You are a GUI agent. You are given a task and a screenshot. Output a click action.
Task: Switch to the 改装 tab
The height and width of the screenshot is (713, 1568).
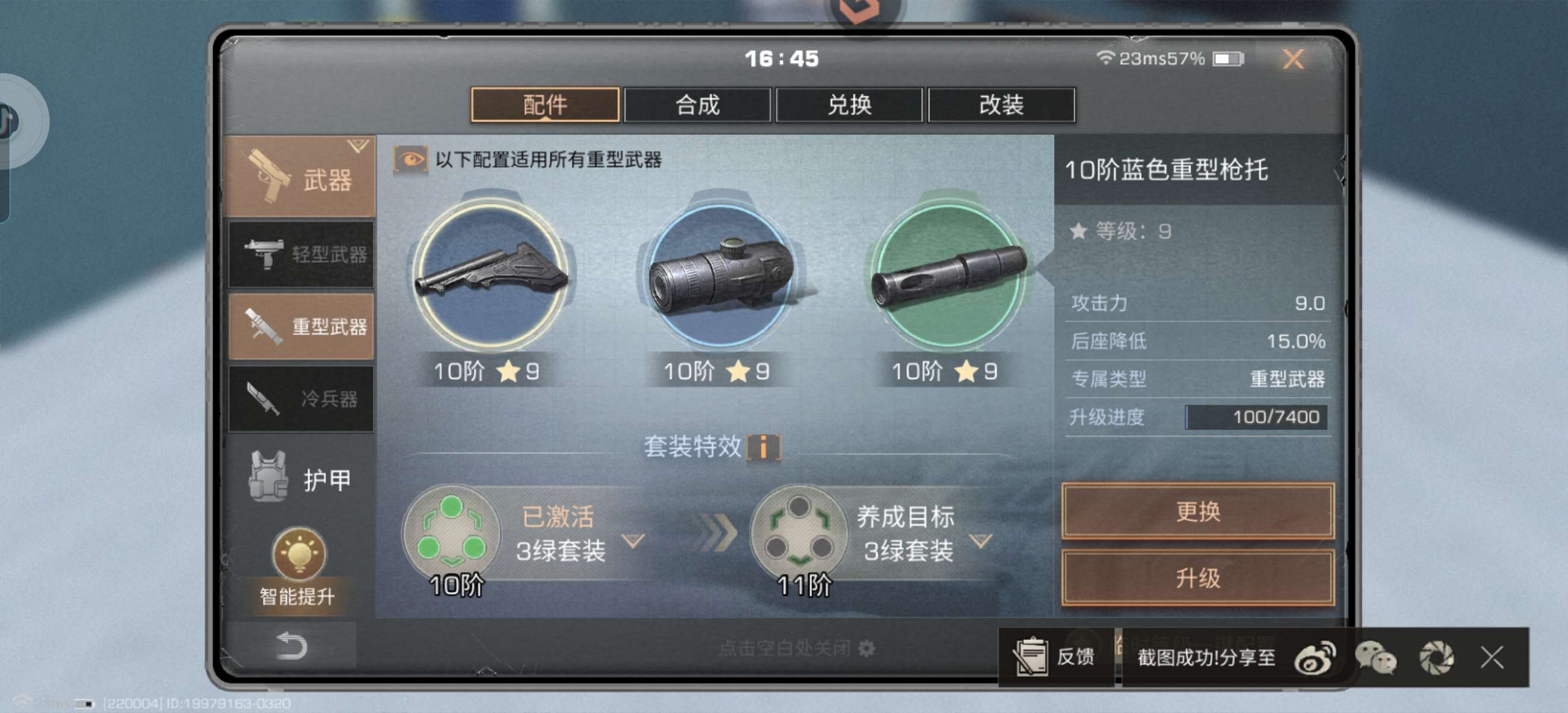[1001, 105]
